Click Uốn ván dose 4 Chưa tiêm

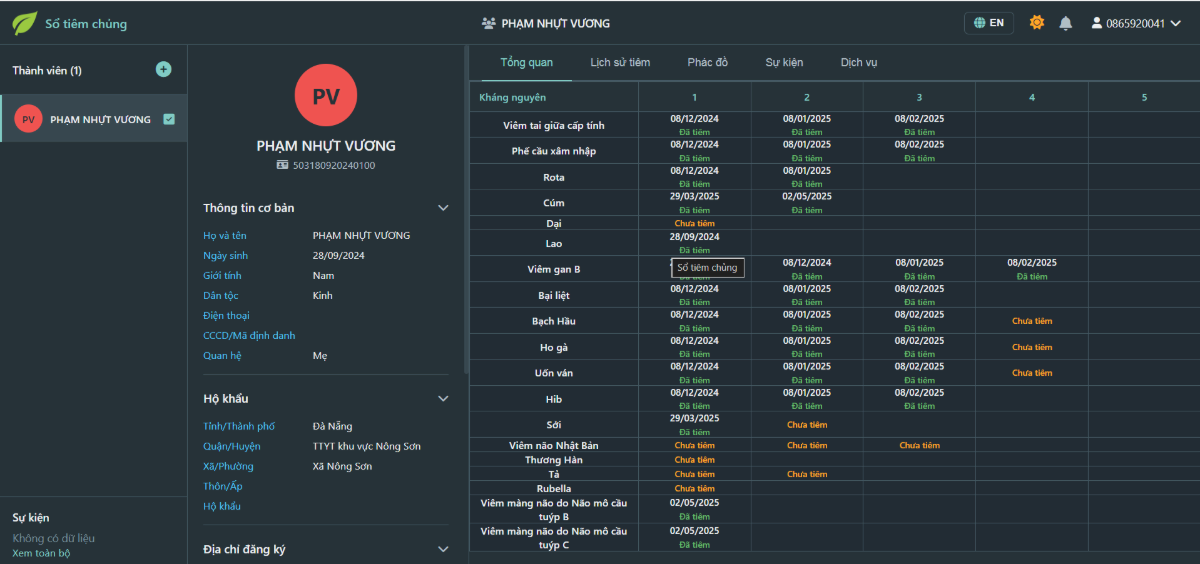click(x=1032, y=373)
